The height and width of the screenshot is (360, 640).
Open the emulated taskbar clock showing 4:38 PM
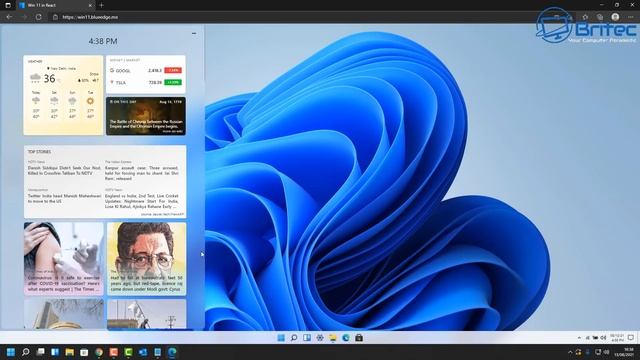coord(617,338)
